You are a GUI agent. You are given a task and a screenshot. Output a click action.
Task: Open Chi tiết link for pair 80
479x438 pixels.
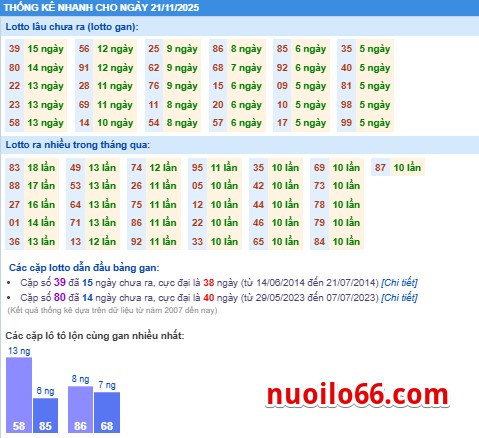click(x=399, y=297)
